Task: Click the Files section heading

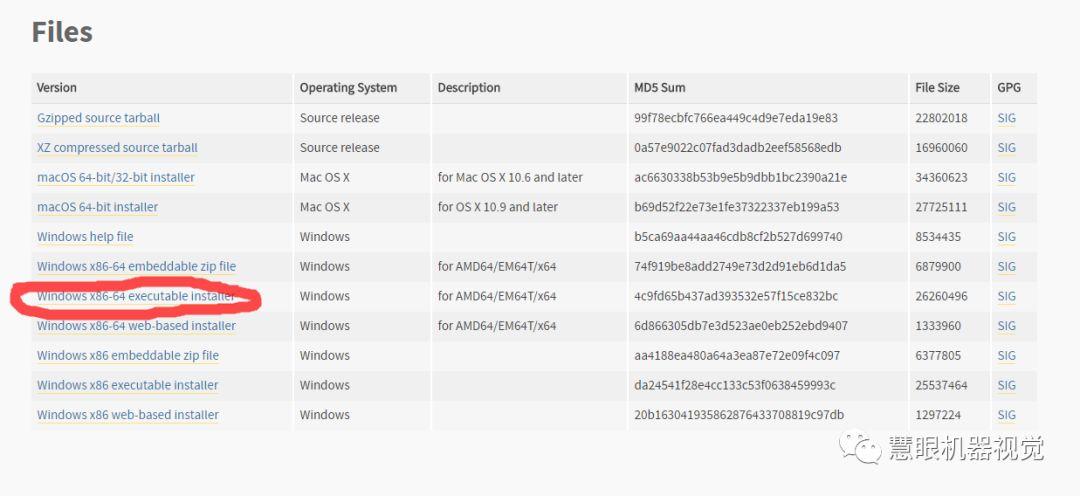Action: click(62, 32)
